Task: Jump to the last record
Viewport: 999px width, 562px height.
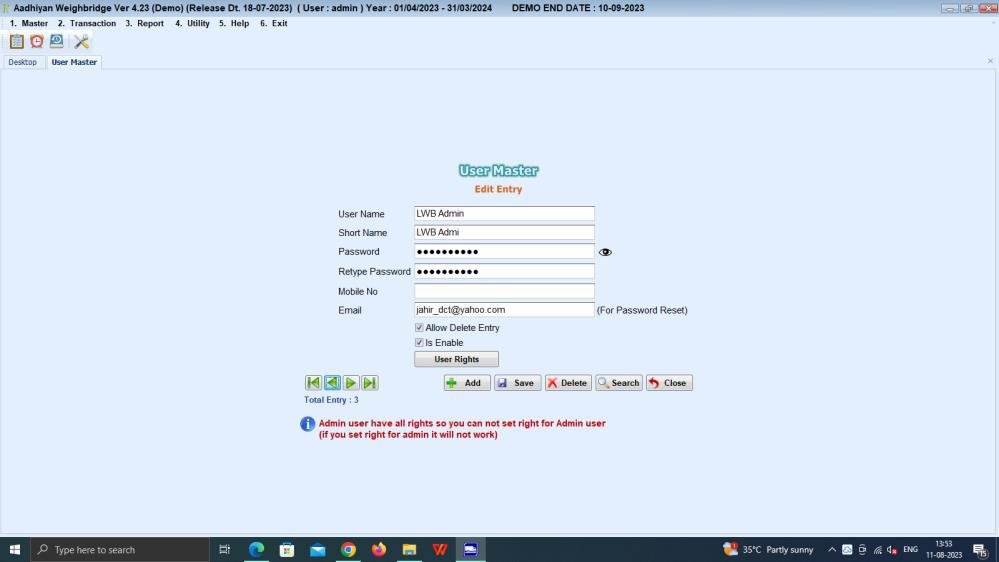Action: [370, 383]
